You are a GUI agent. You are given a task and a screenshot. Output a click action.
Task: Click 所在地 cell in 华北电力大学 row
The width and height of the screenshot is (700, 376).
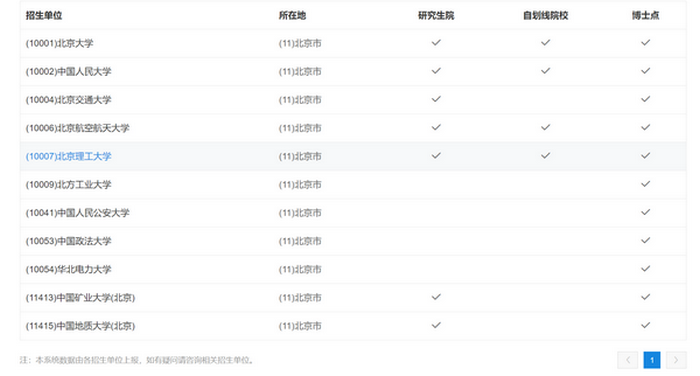[300, 269]
